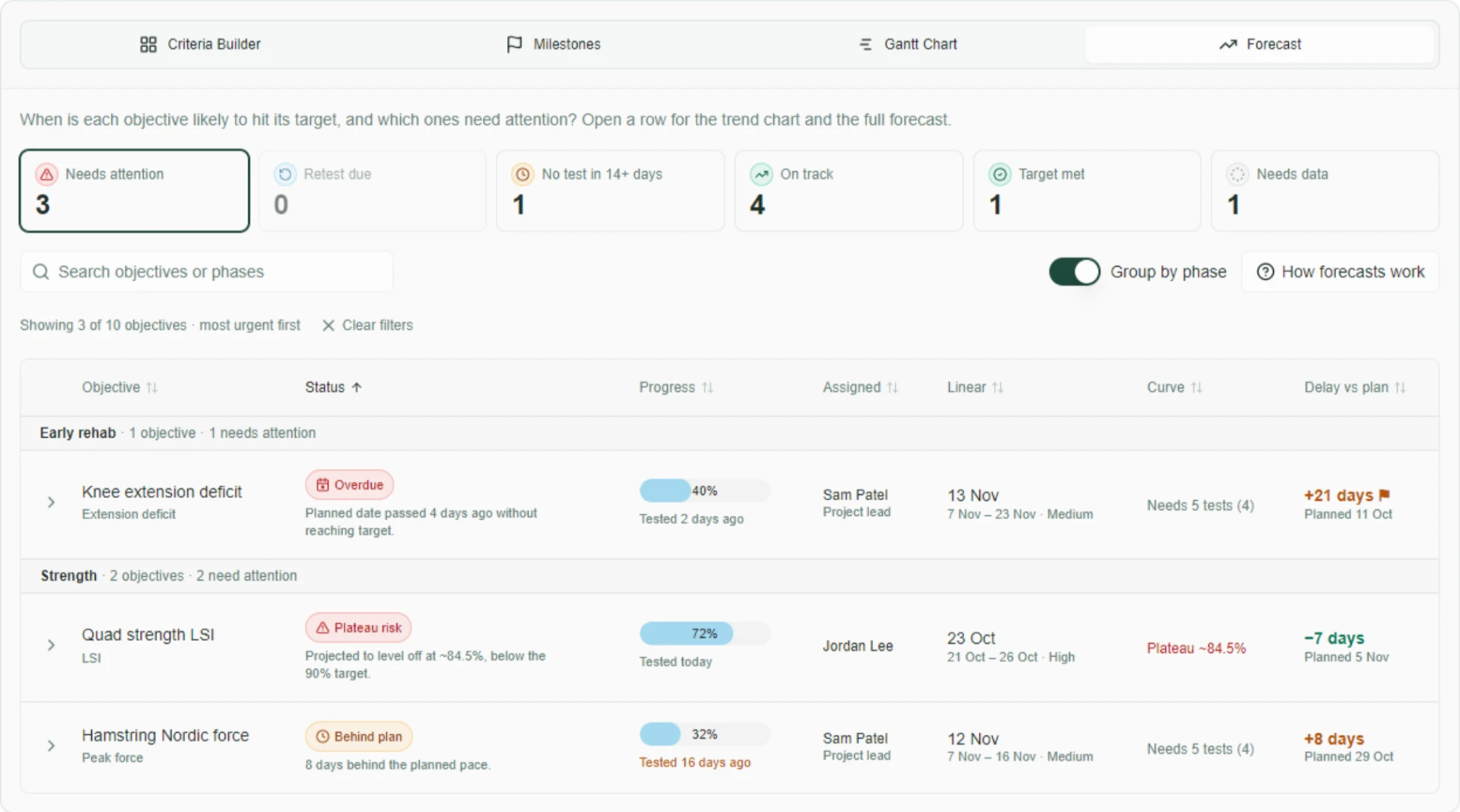1460x812 pixels.
Task: Click the Strength phase header
Action: (x=730, y=576)
